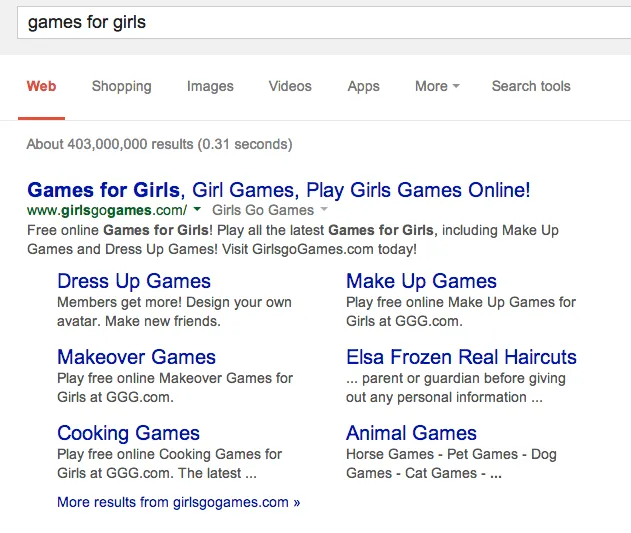Open the 'Games for Girls, Girl Games' result title

point(278,190)
